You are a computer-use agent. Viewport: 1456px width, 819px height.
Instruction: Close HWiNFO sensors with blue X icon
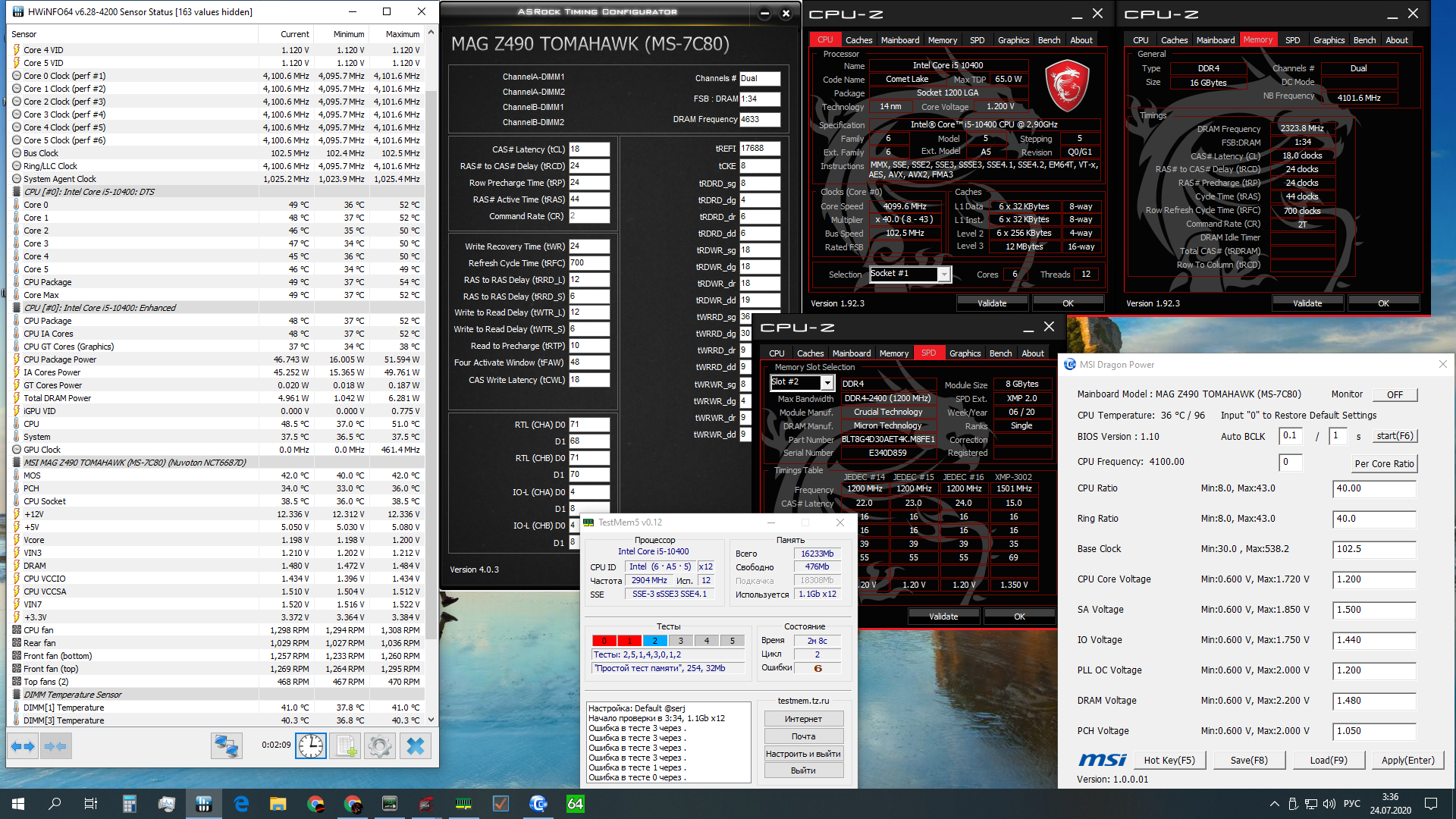point(415,746)
